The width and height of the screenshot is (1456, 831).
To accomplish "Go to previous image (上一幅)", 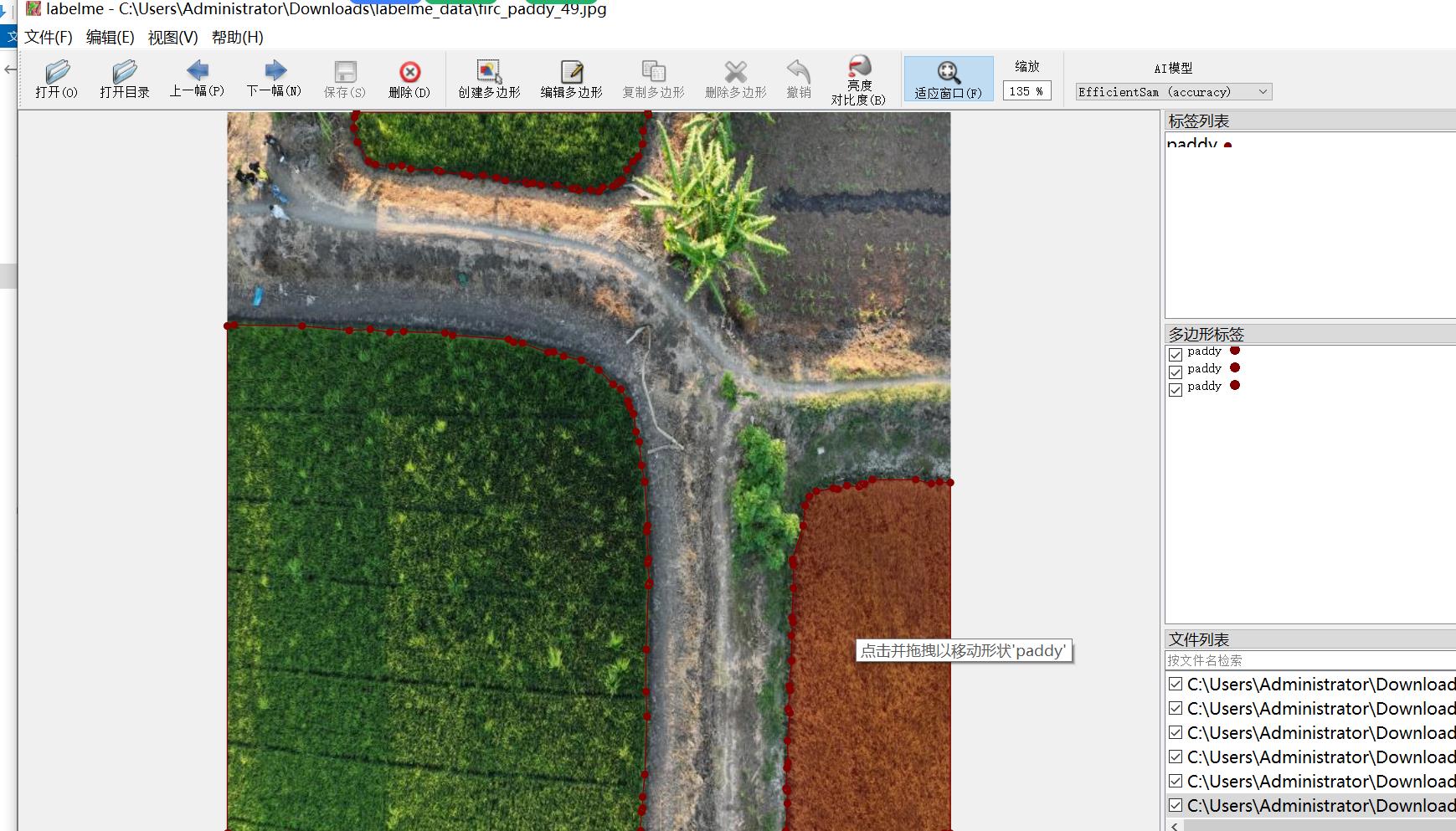I will click(197, 79).
